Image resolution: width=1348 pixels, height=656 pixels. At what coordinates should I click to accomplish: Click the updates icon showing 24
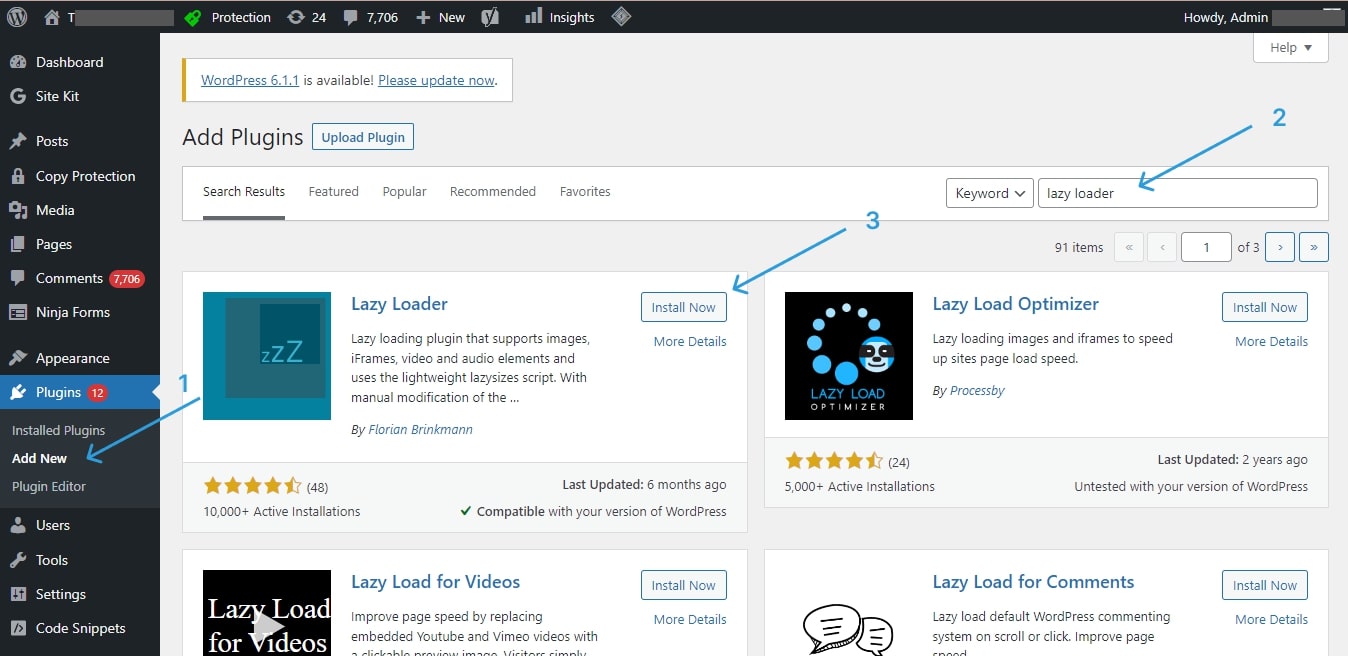[x=296, y=17]
